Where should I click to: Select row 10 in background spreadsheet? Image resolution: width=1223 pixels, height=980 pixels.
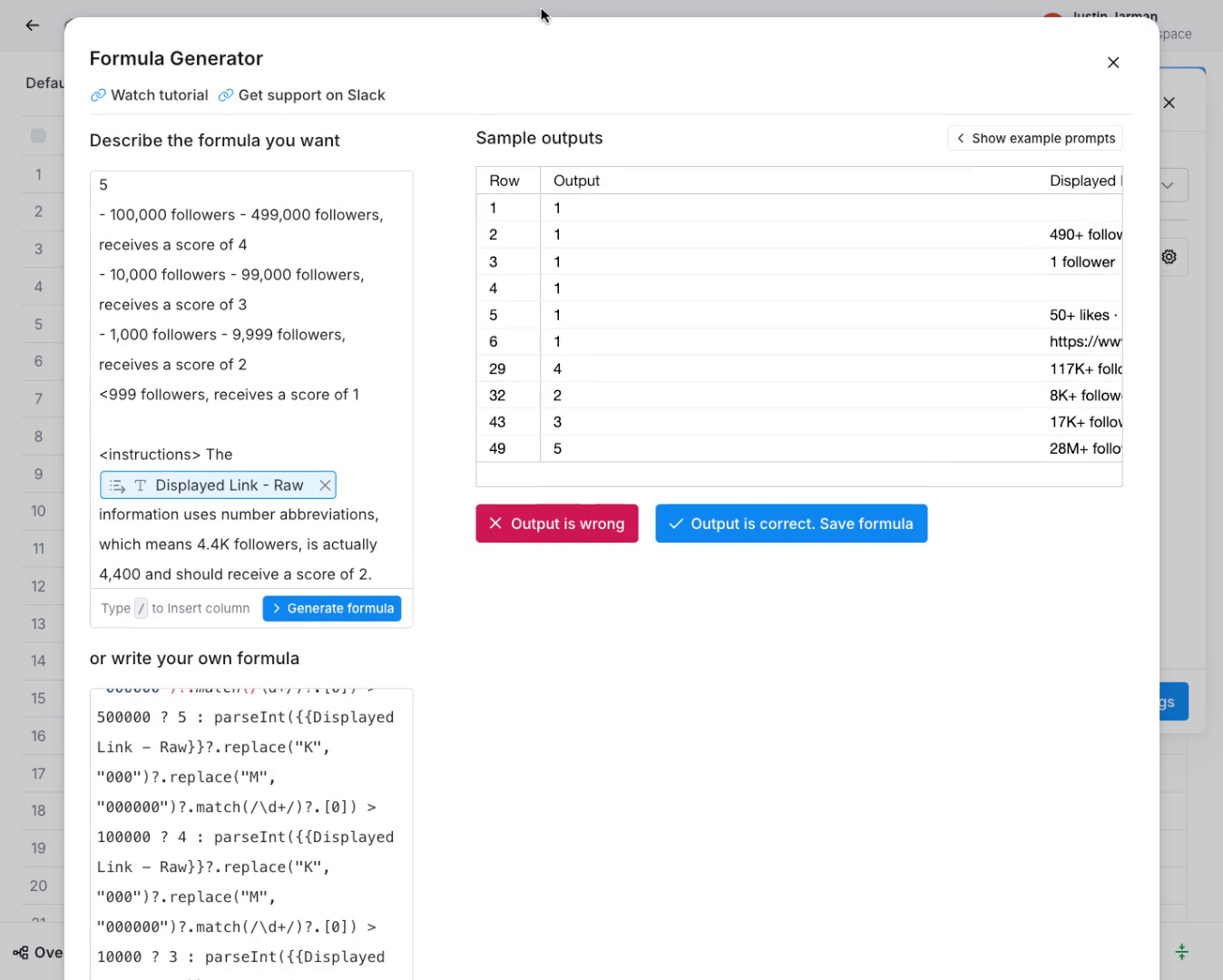38,511
